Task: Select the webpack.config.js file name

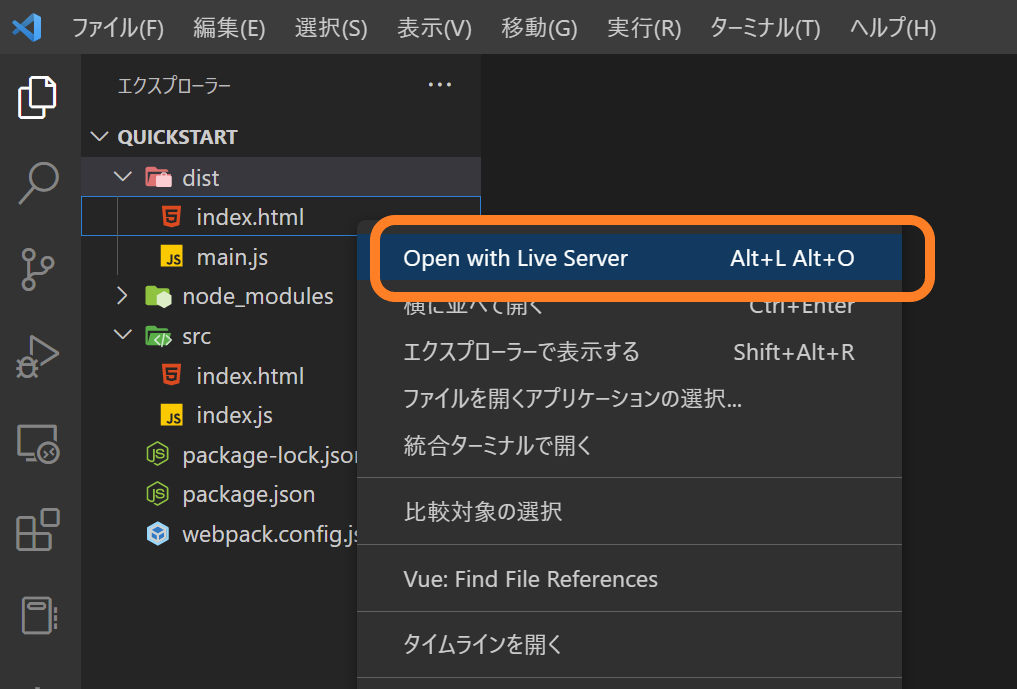Action: click(270, 535)
